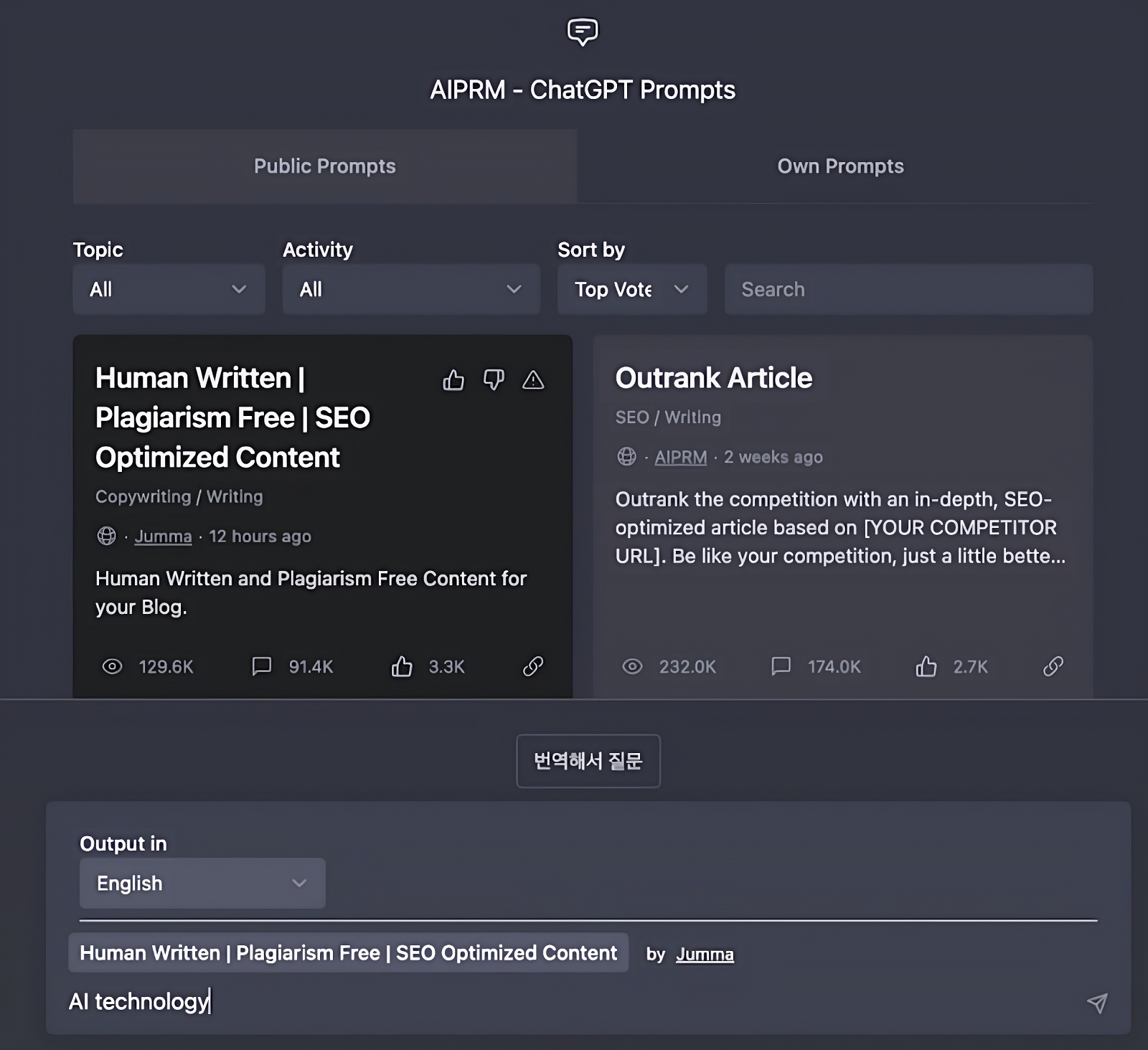
Task: Click the comment icon beside 174.0K
Action: (781, 666)
